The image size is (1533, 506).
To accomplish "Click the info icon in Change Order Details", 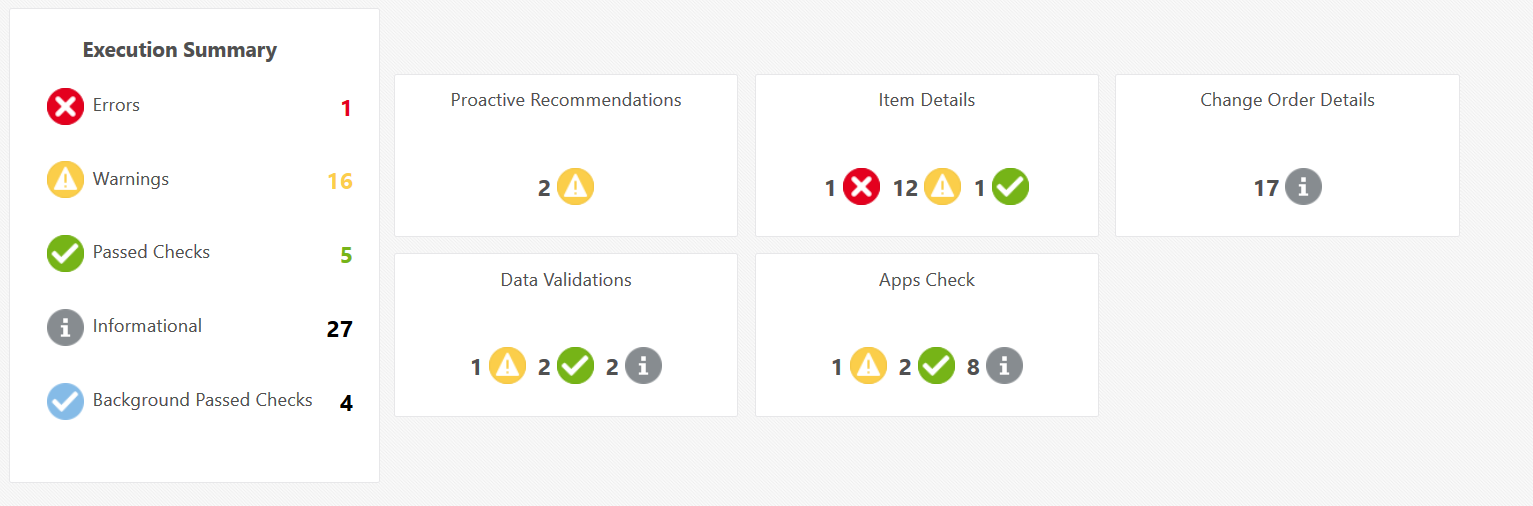I will [1303, 187].
